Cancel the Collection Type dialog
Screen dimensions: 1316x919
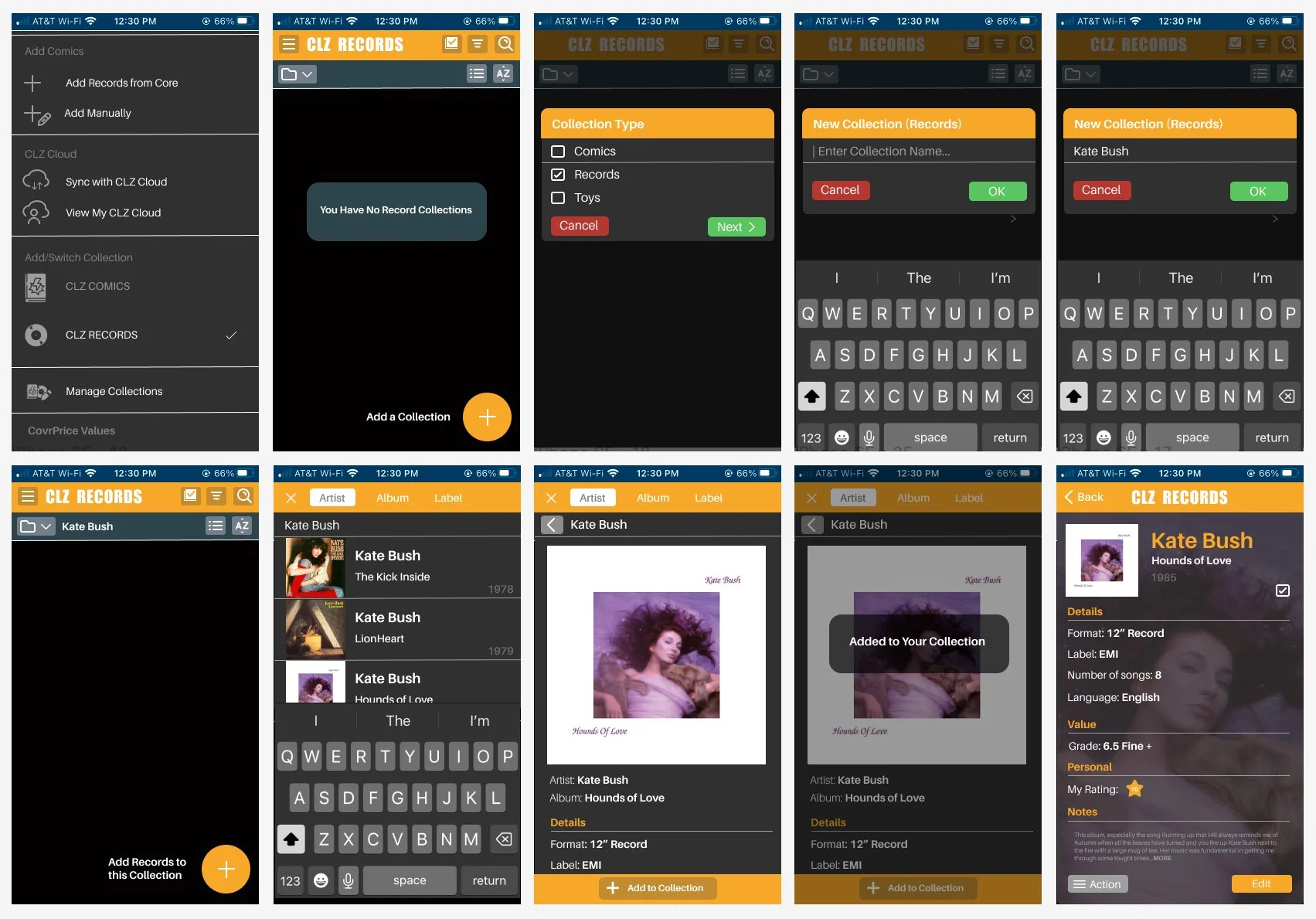click(x=580, y=226)
